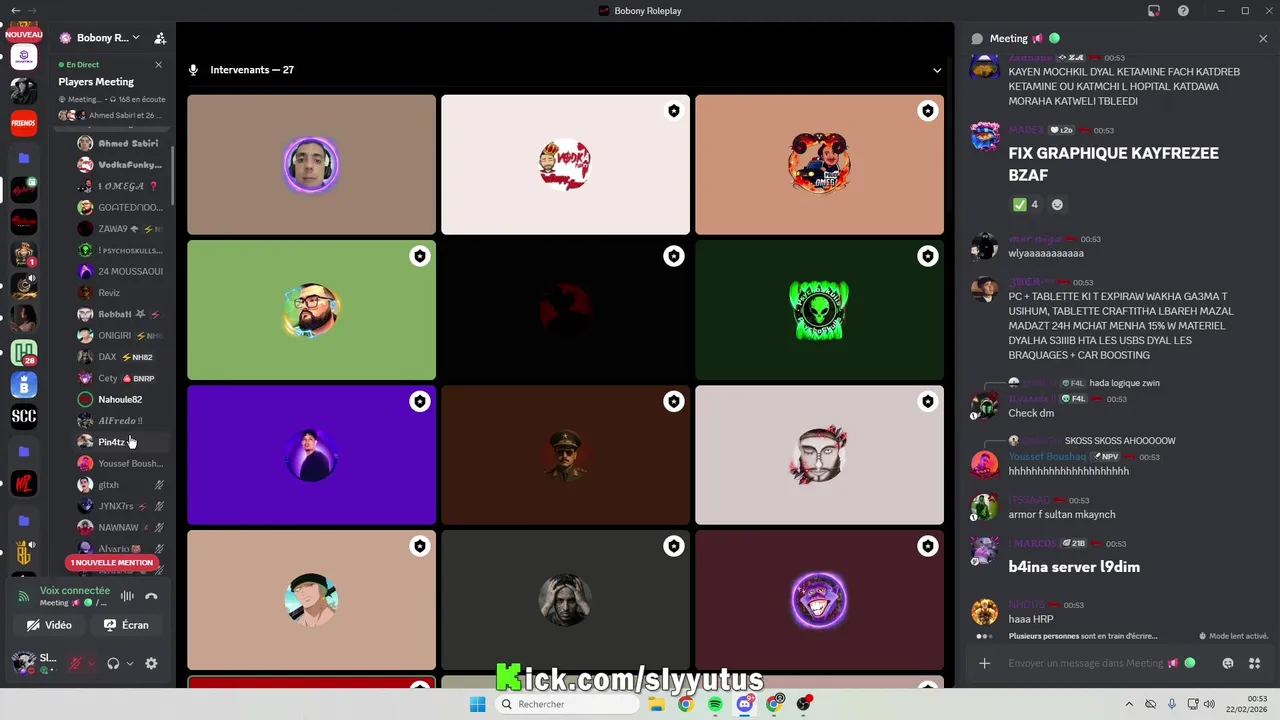Open the invite people icon beside server name

[160, 38]
